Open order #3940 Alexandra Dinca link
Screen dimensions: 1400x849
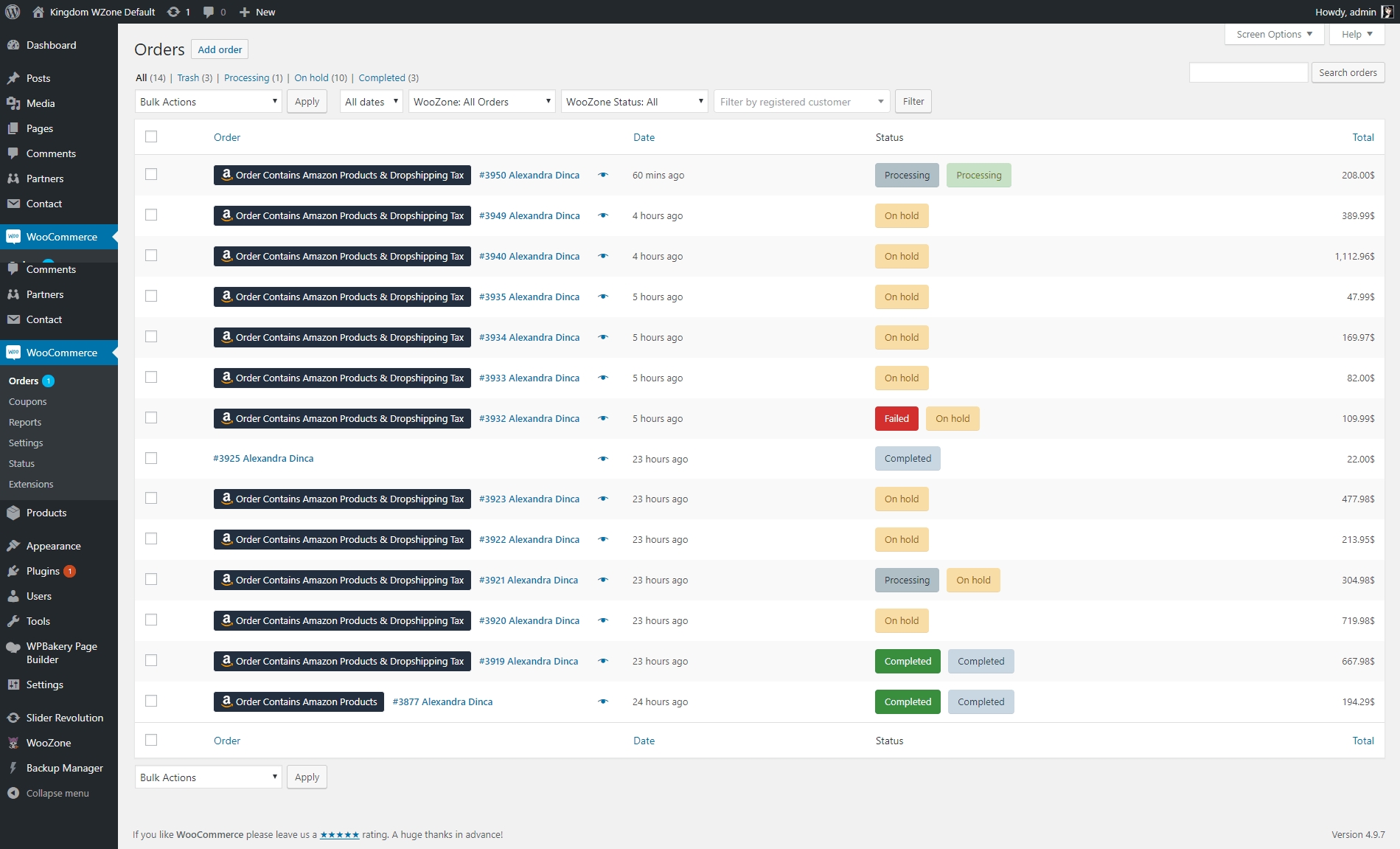pos(529,256)
